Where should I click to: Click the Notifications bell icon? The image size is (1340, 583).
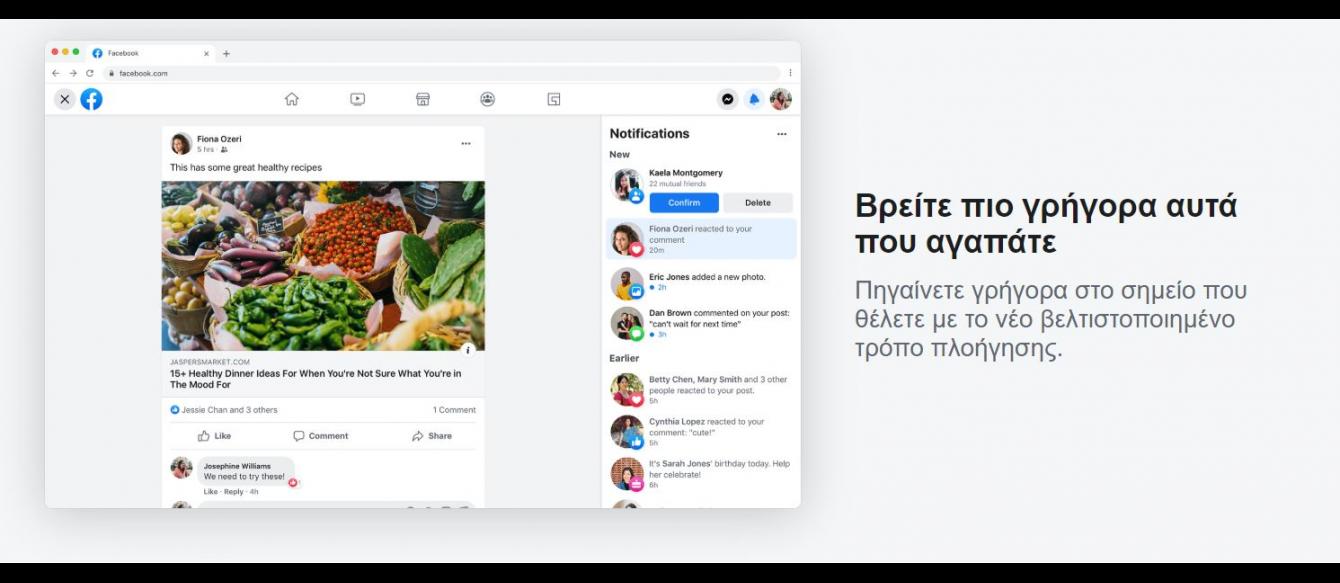[754, 99]
